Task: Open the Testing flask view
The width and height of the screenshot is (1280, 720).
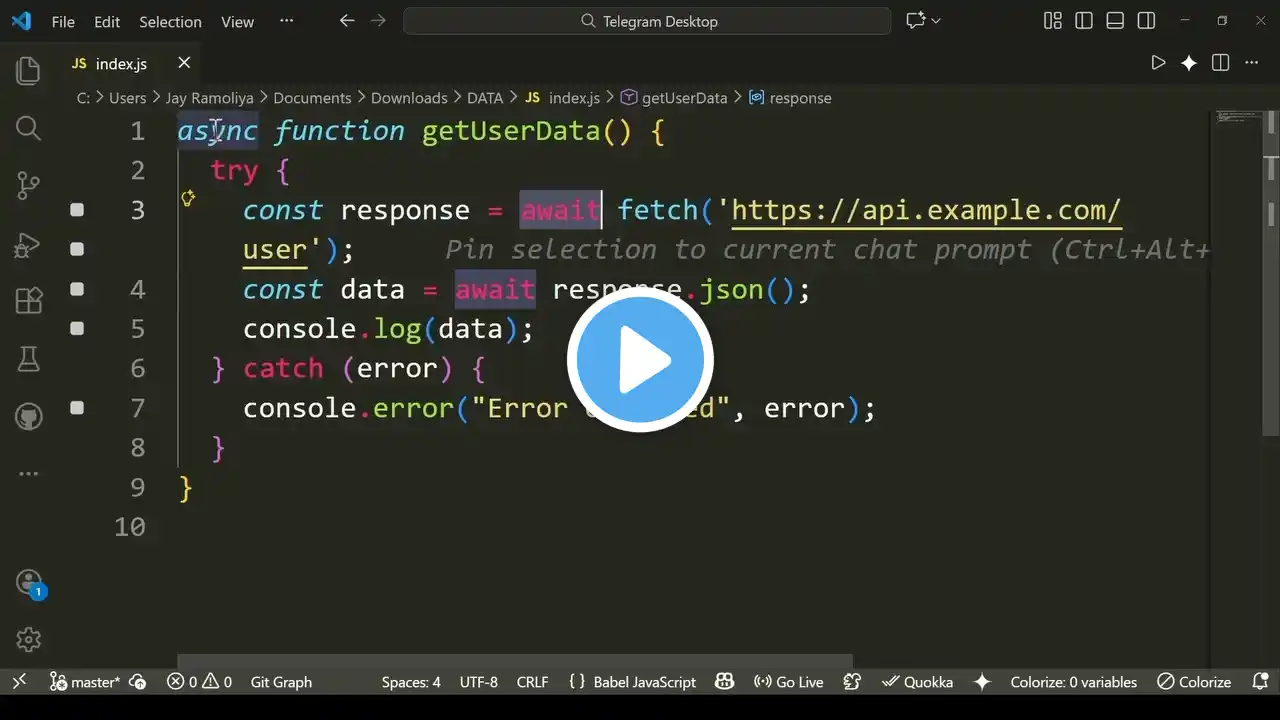Action: tap(28, 358)
